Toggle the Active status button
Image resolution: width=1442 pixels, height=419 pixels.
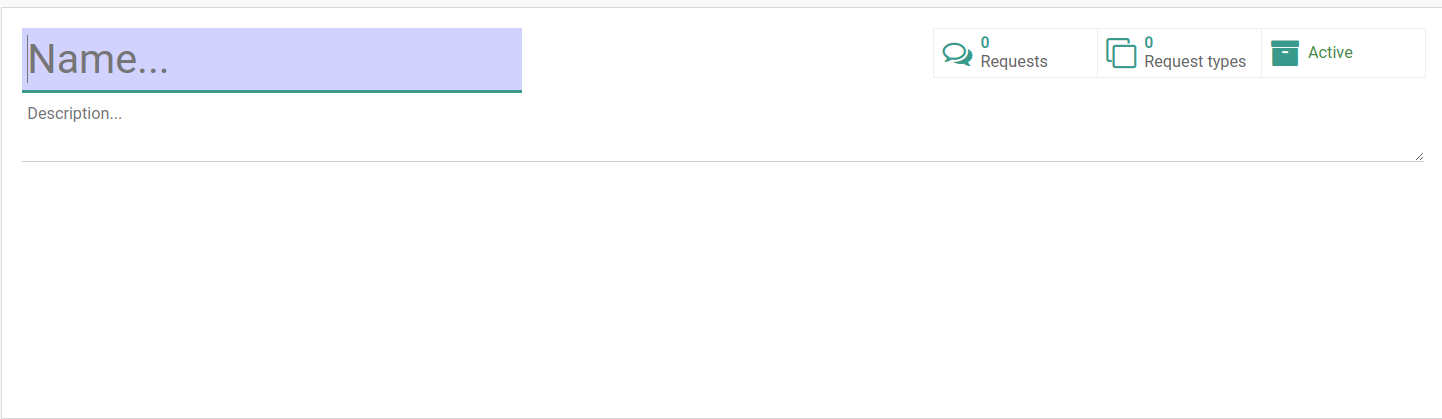(1343, 53)
